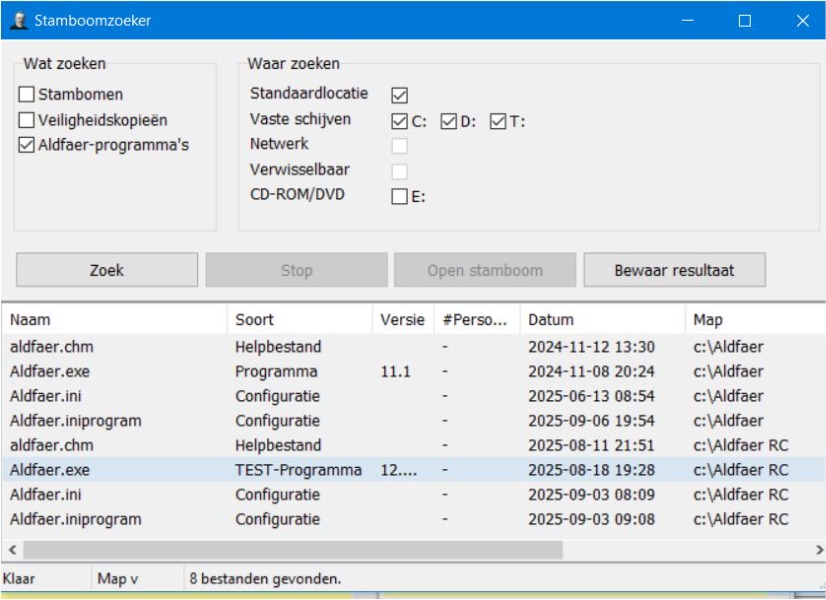The image size is (826, 600).
Task: Toggle the Standaardlocatie checkbox
Action: tap(400, 95)
